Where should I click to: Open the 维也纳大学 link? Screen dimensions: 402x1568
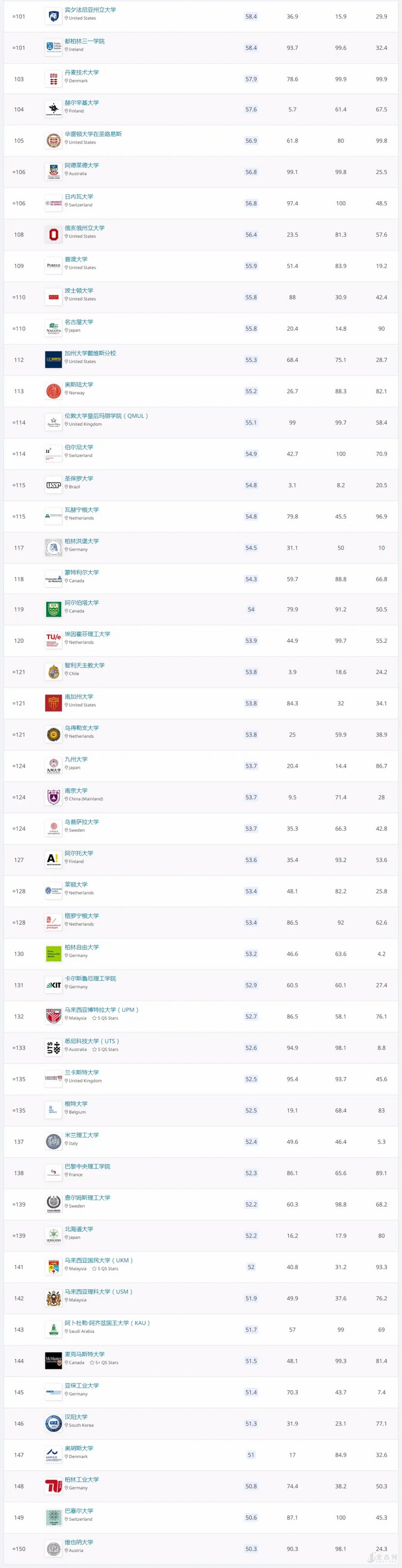(x=79, y=1542)
